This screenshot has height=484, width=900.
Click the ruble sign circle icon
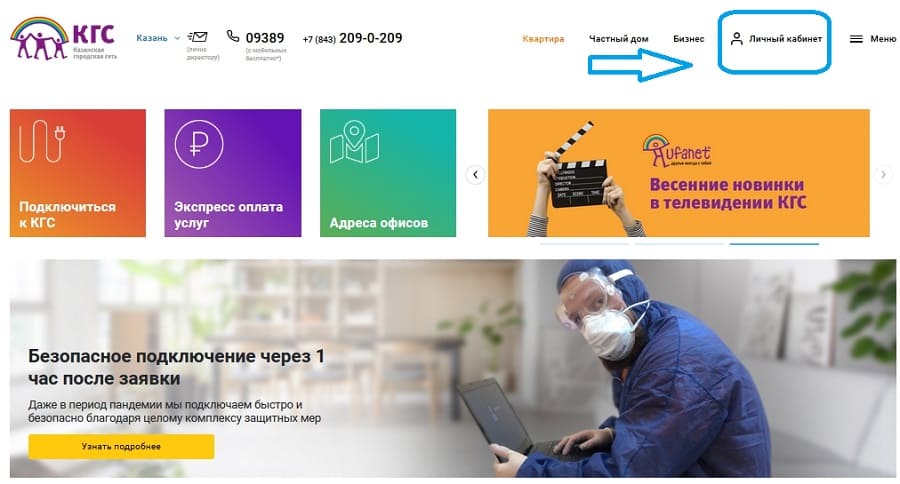click(x=199, y=144)
